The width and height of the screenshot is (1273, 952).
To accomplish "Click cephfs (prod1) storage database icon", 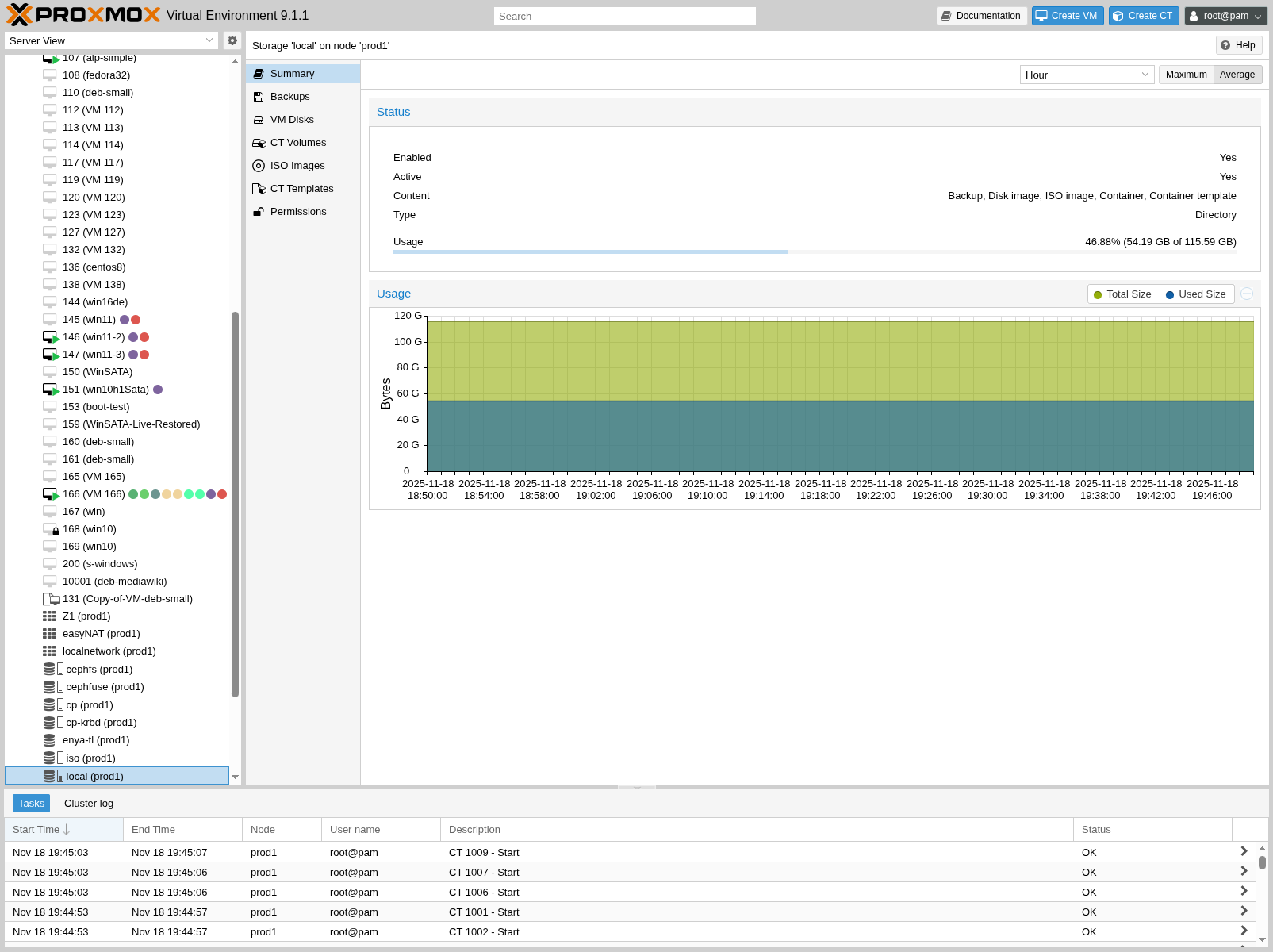I will (x=49, y=669).
